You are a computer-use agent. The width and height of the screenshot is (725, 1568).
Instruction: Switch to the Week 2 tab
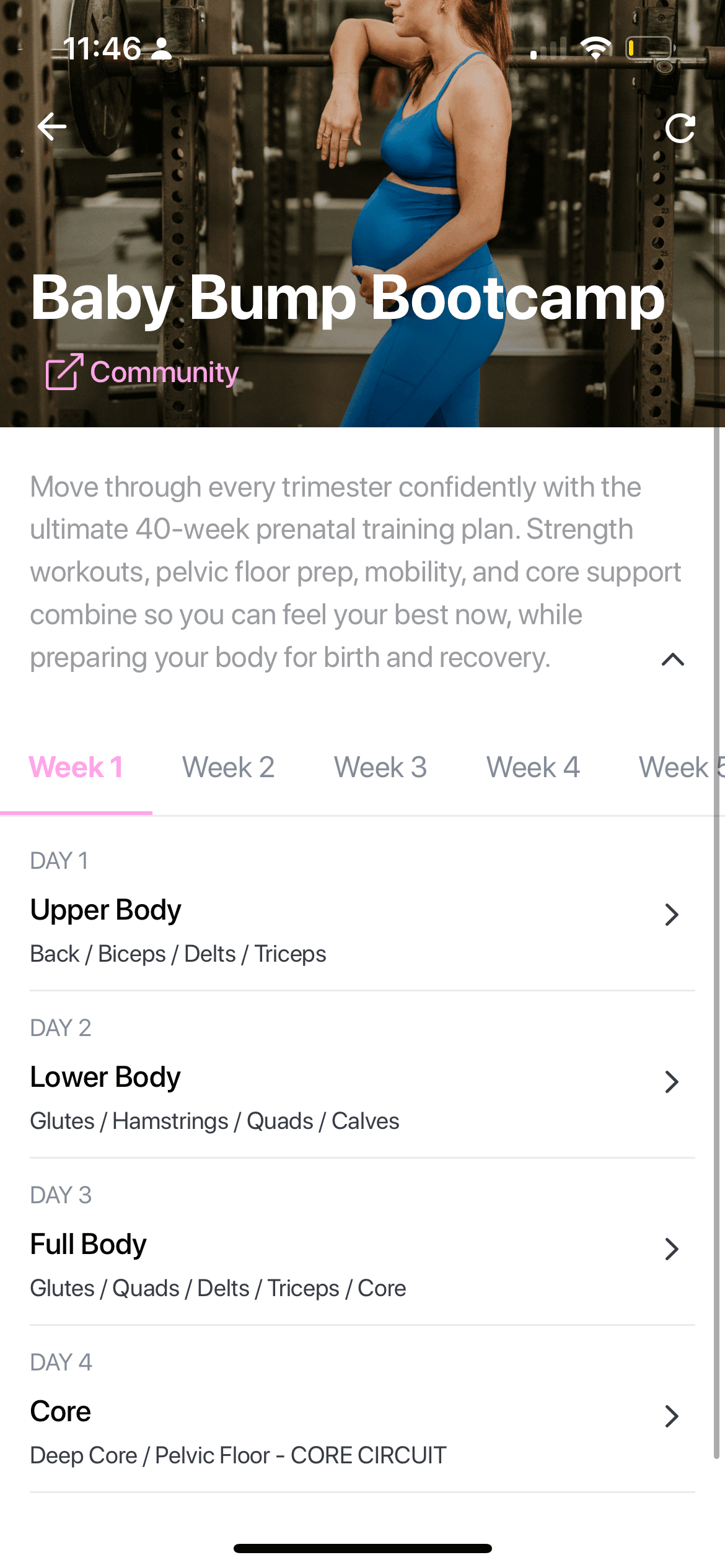[x=228, y=767]
